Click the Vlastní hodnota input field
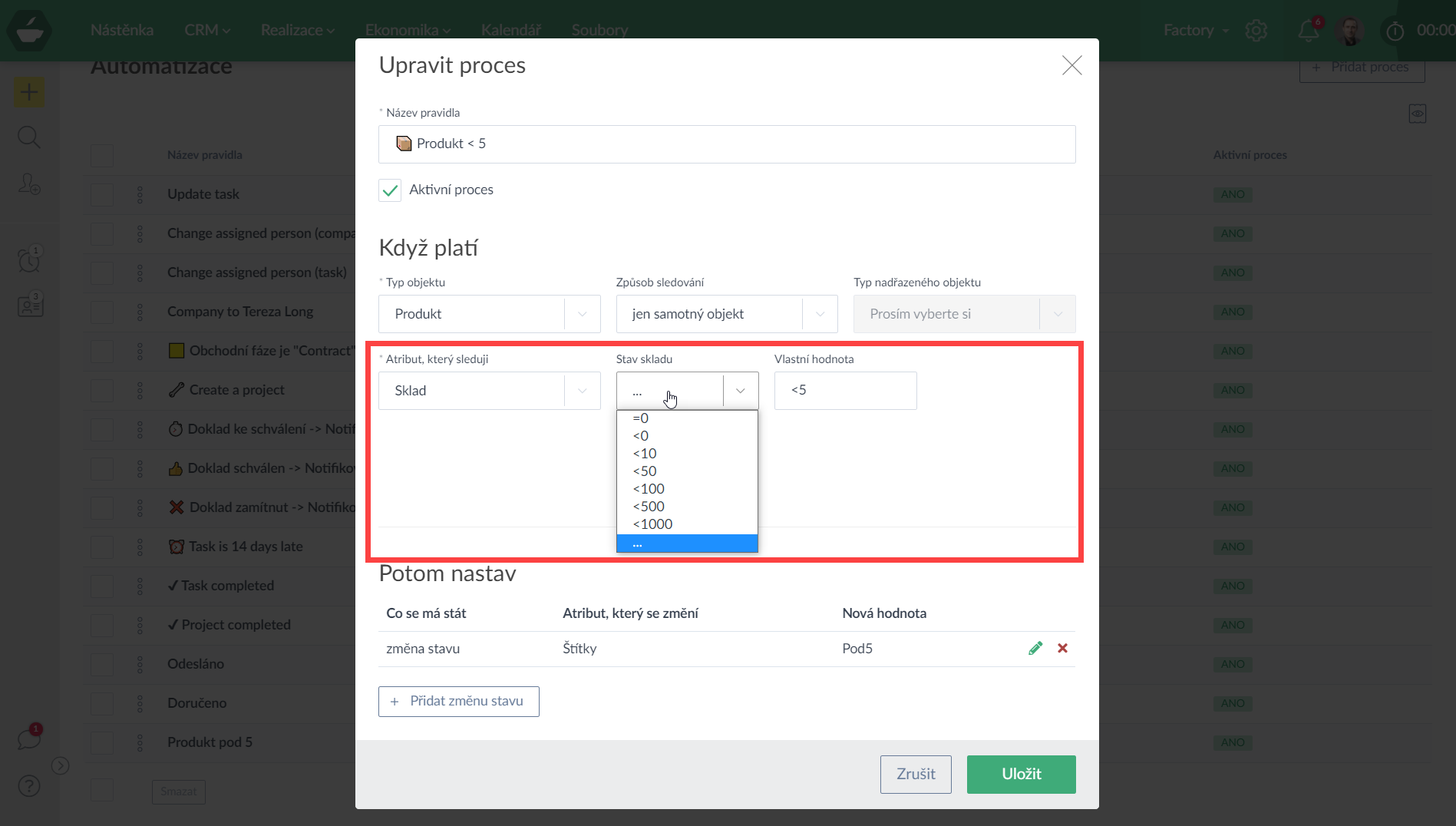The height and width of the screenshot is (826, 1456). coord(845,391)
